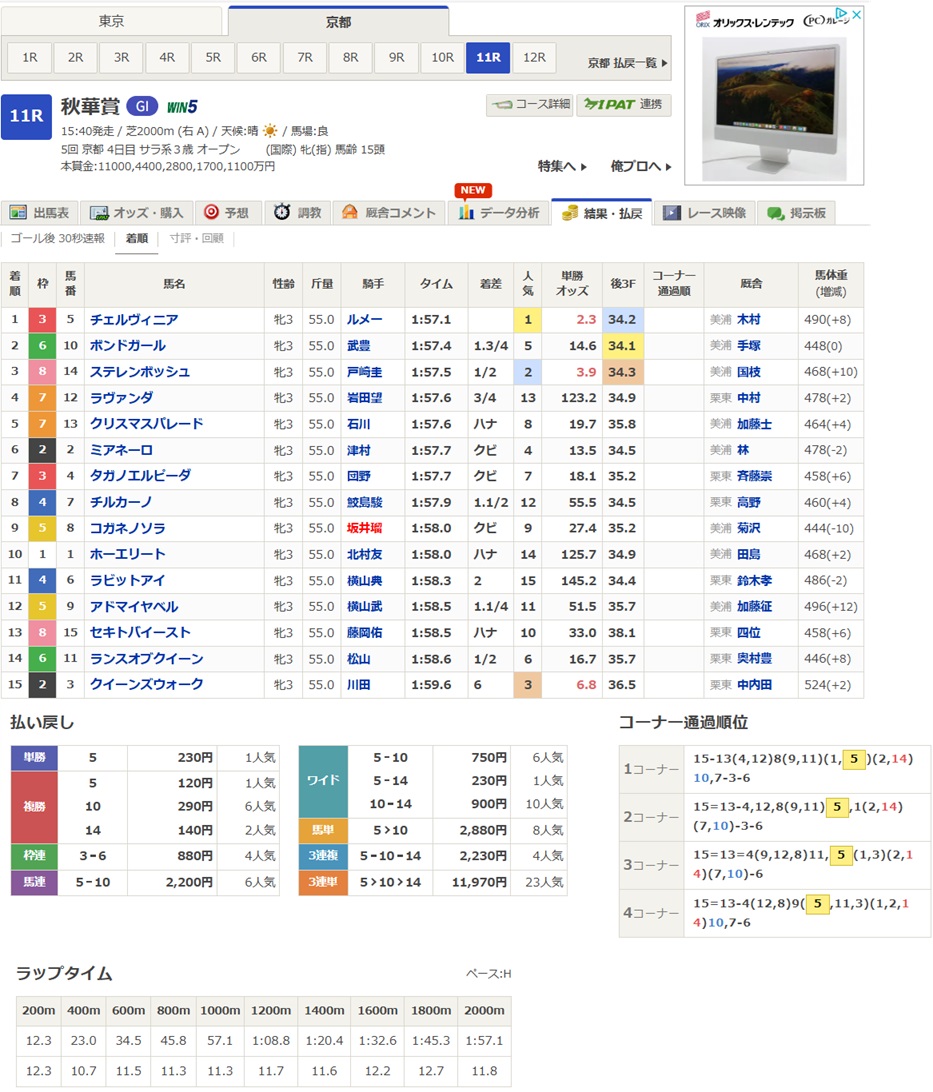Open the コース詳細 course details
Viewport: 933px width, 1092px height.
pos(530,104)
